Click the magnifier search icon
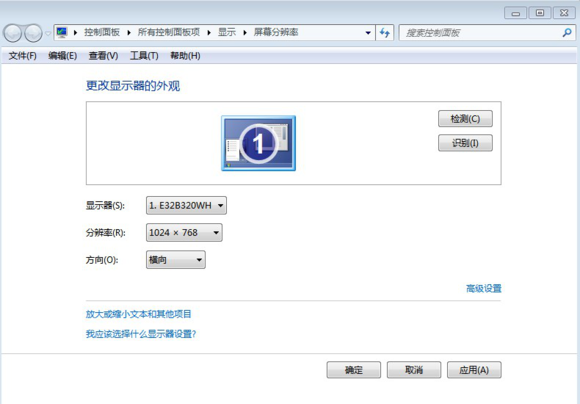Viewport: 580px width, 404px height. coord(567,33)
